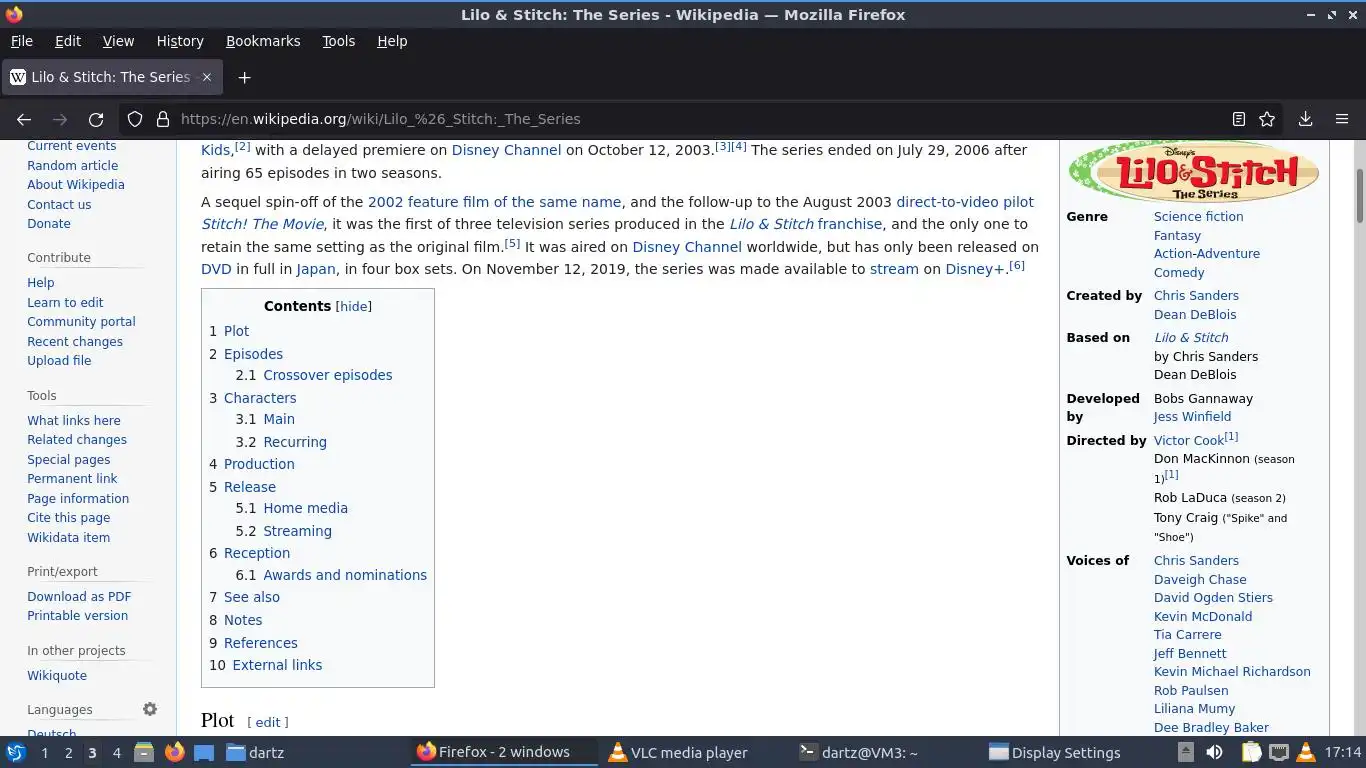This screenshot has width=1366, height=768.
Task: Launch the file manager from taskbar
Action: 143,753
